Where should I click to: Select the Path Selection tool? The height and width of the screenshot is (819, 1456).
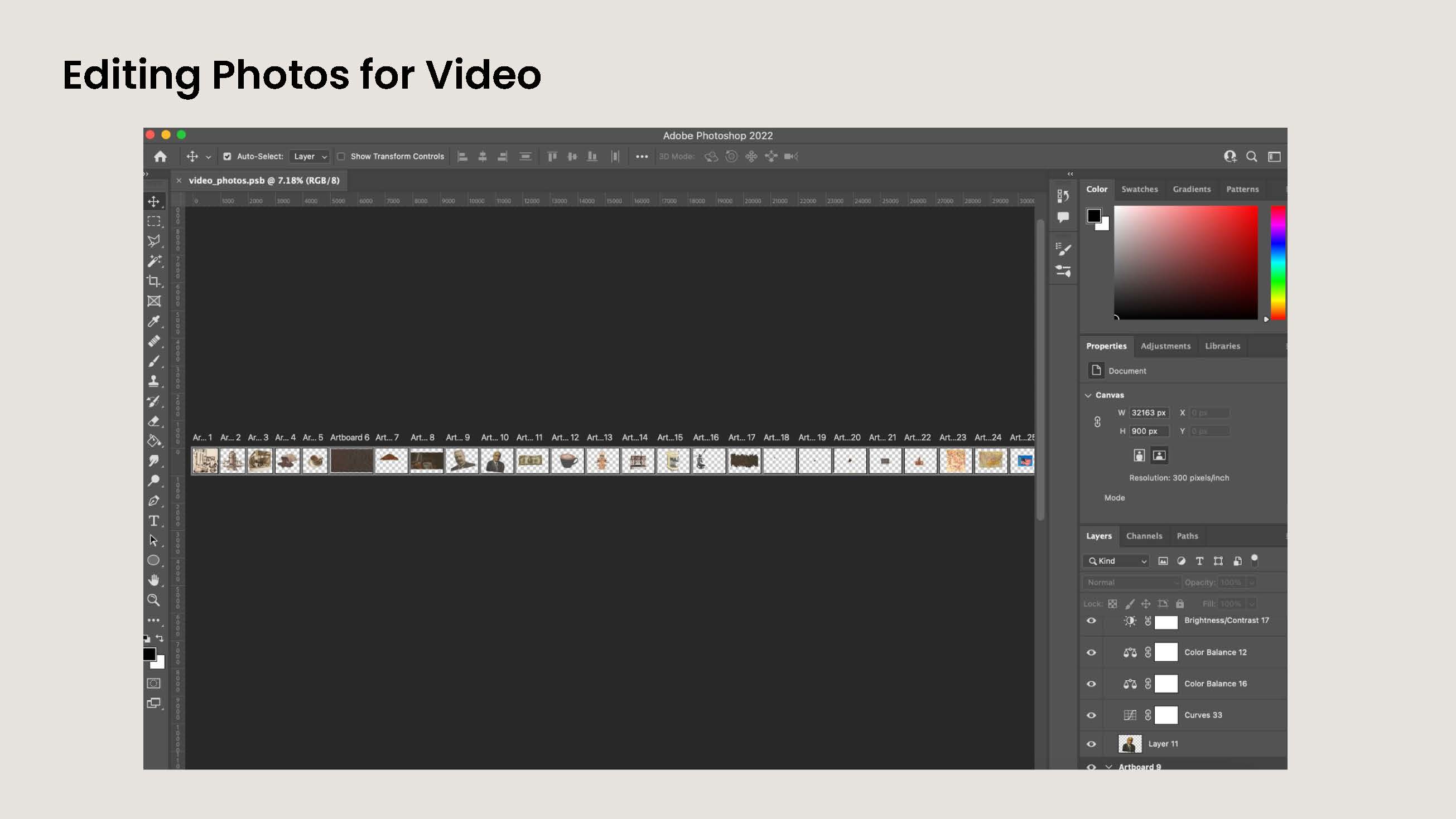pos(153,541)
